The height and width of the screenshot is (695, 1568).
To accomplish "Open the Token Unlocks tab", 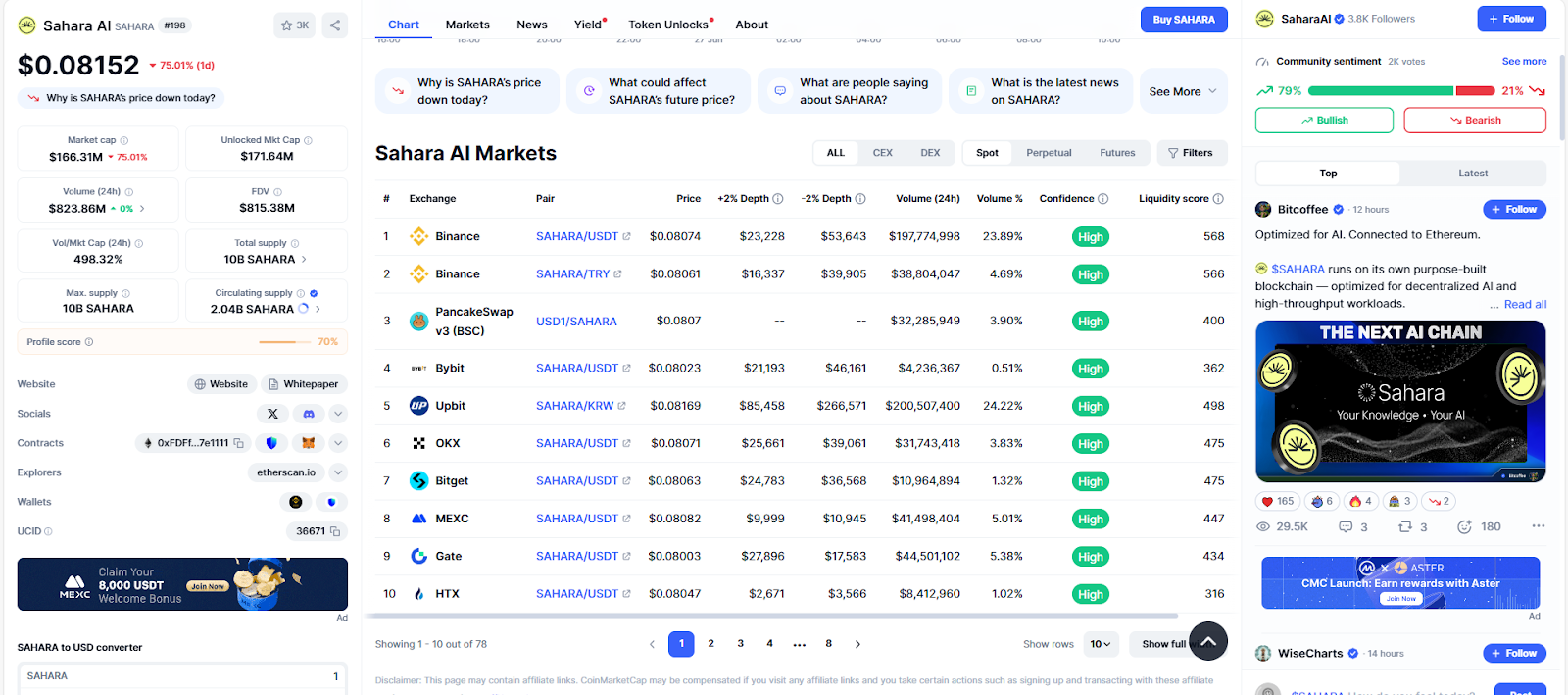I will [x=669, y=25].
